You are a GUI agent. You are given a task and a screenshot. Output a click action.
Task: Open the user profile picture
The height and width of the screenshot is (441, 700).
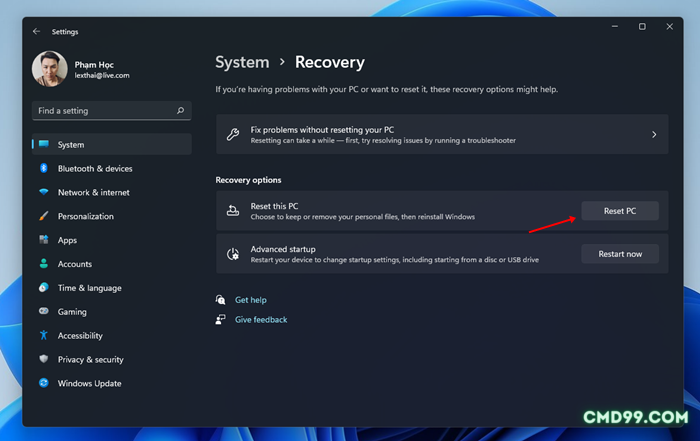click(50, 69)
